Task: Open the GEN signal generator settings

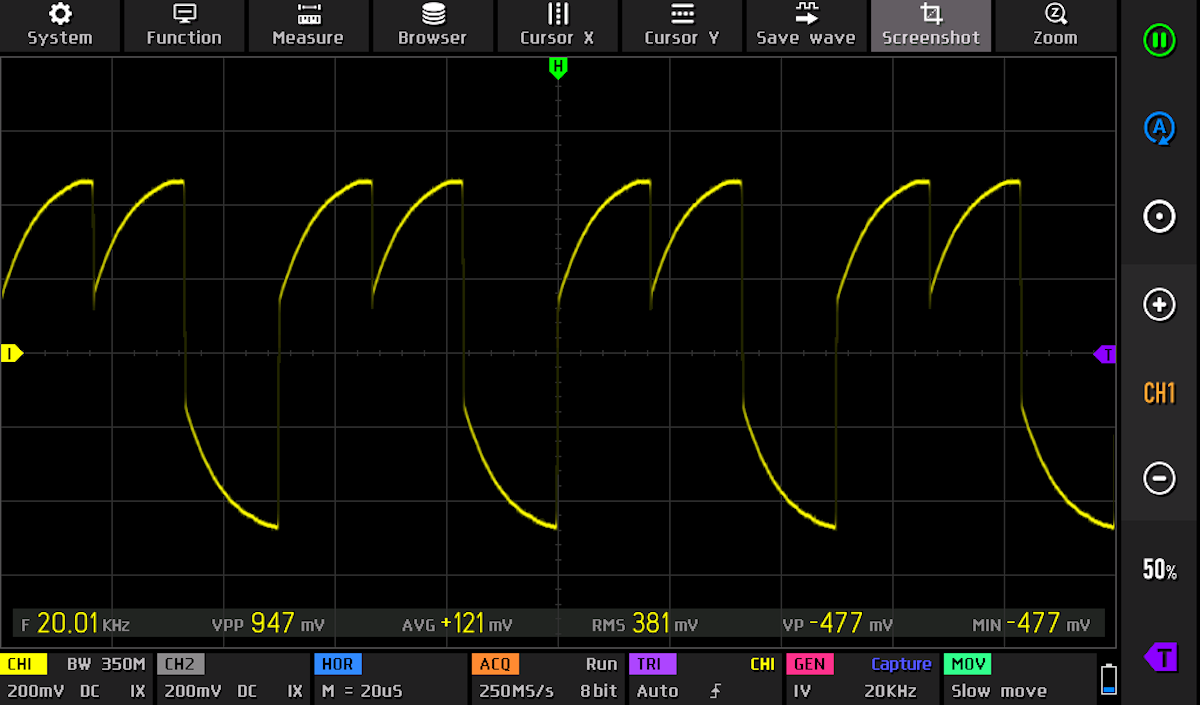Action: coord(861,678)
